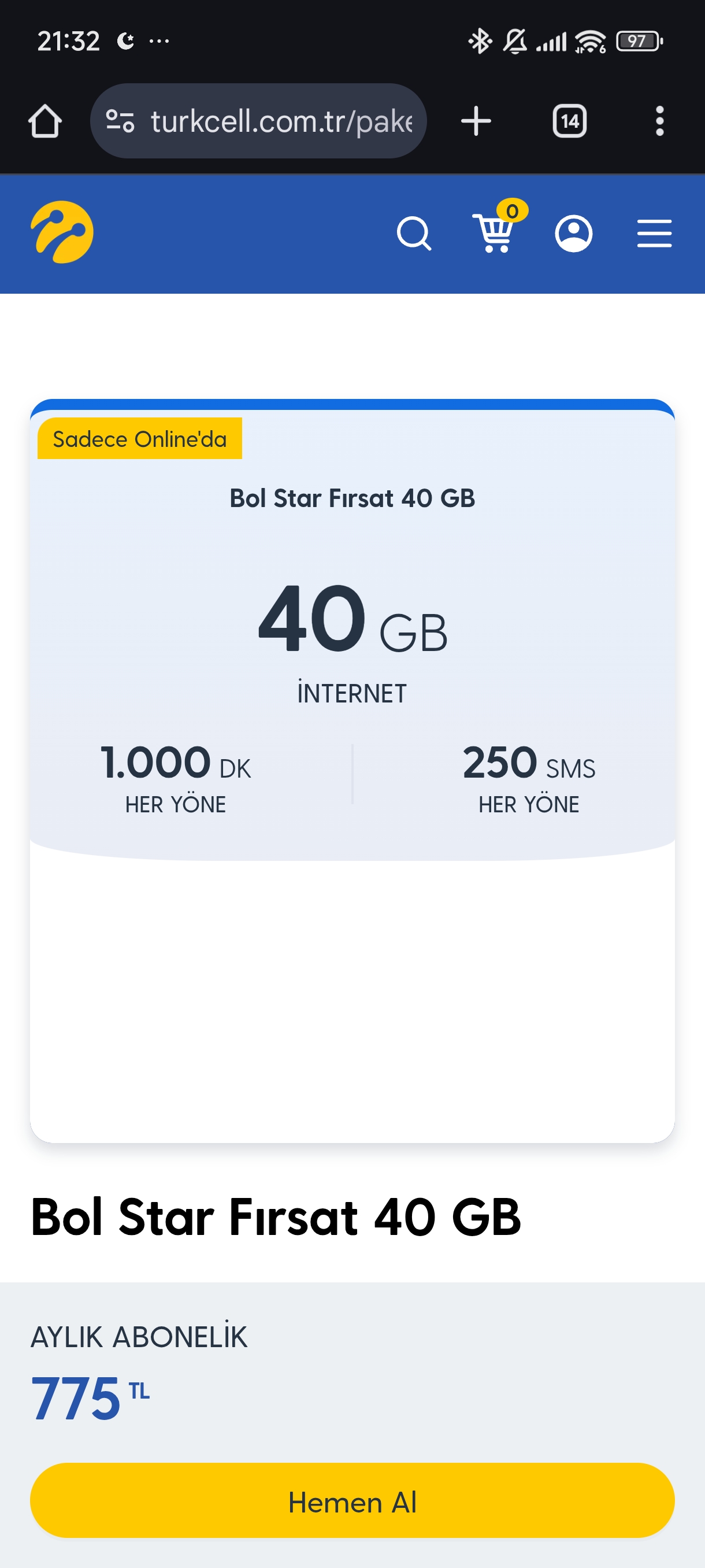The height and width of the screenshot is (1568, 705).
Task: Tap the browser home icon
Action: point(45,121)
